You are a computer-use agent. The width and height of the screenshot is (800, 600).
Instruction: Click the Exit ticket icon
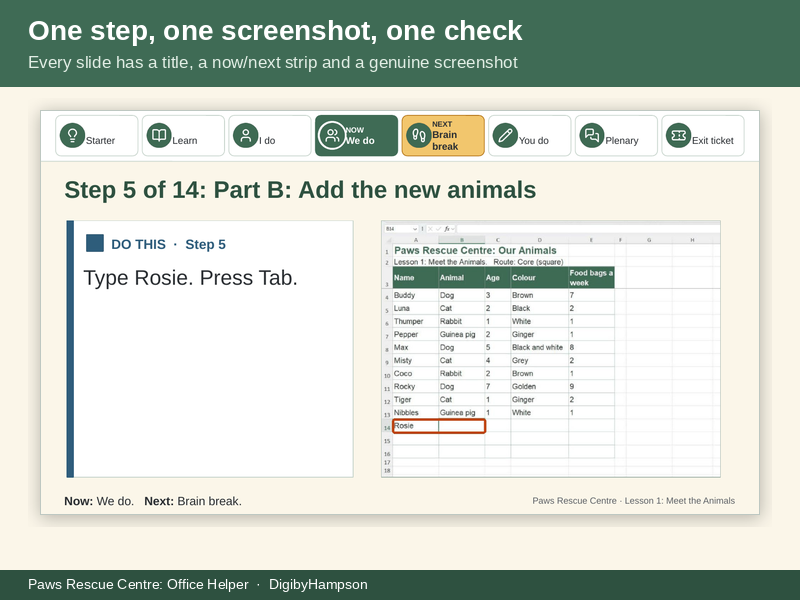click(679, 135)
